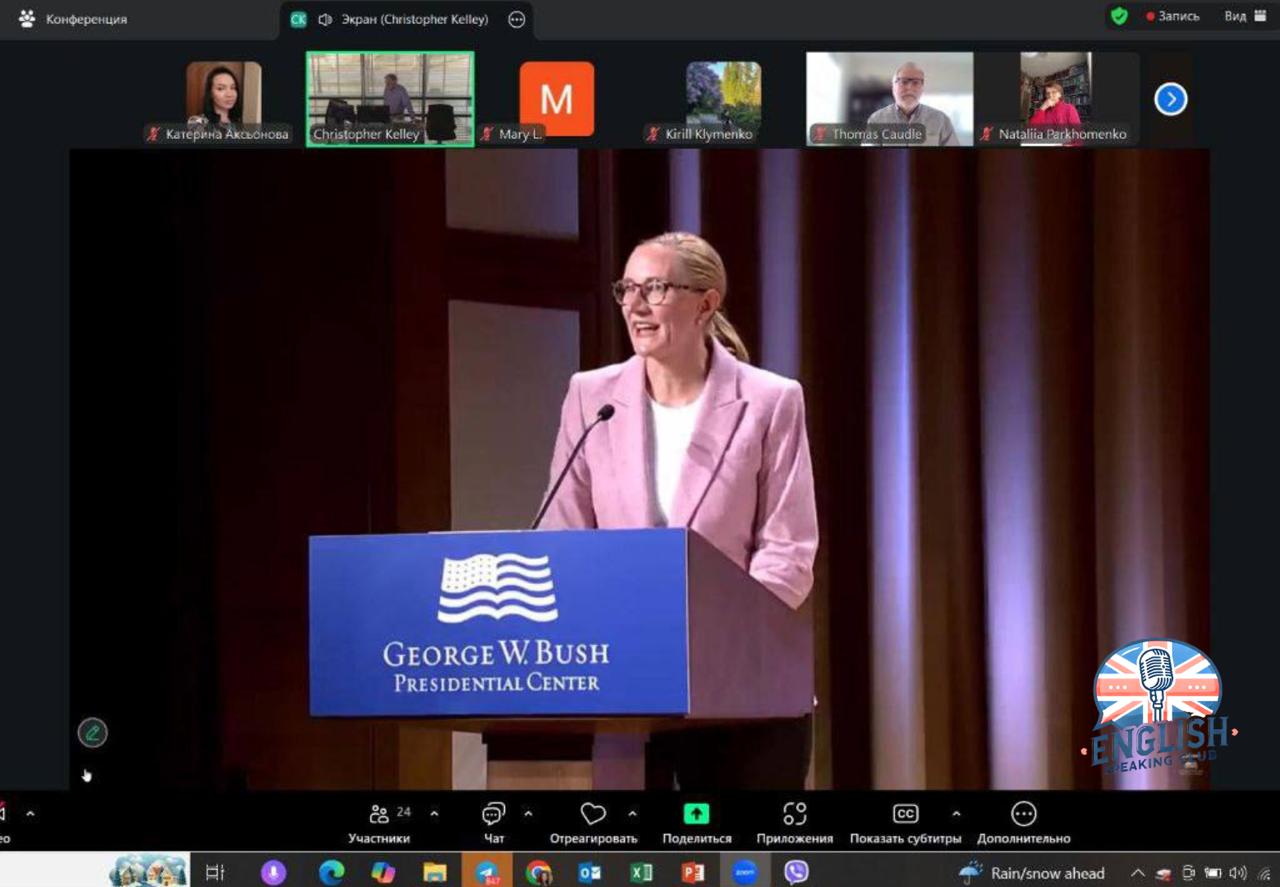Toggle Показать субтитры closed captions
The image size is (1280, 887).
coord(905,814)
